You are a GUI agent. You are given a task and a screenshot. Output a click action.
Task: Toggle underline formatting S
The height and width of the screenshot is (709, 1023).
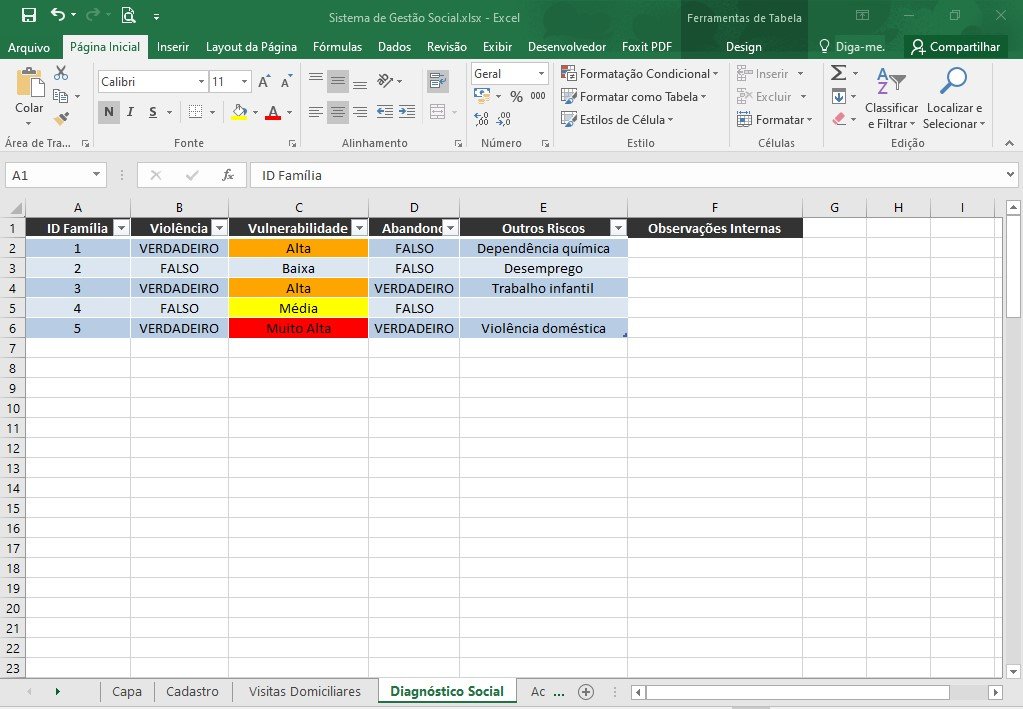coord(153,112)
